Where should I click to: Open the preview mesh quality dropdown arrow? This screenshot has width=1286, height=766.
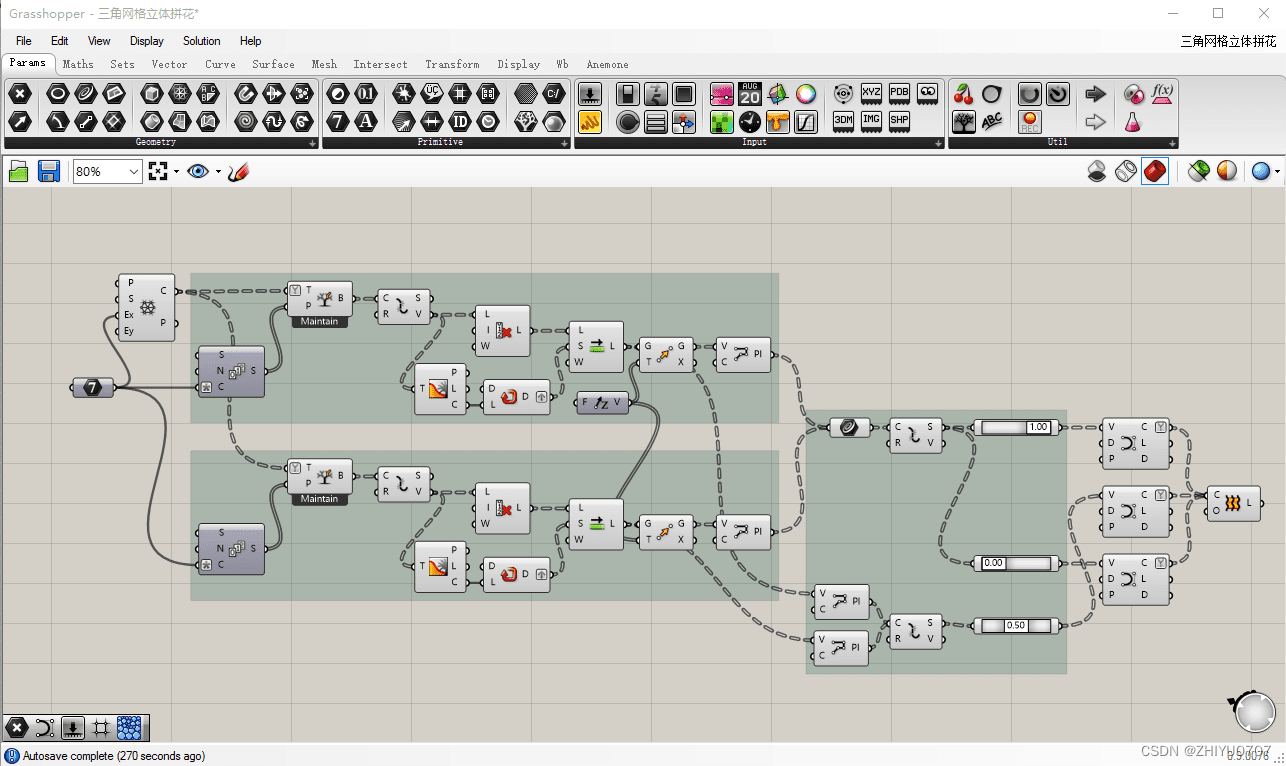tap(1277, 172)
